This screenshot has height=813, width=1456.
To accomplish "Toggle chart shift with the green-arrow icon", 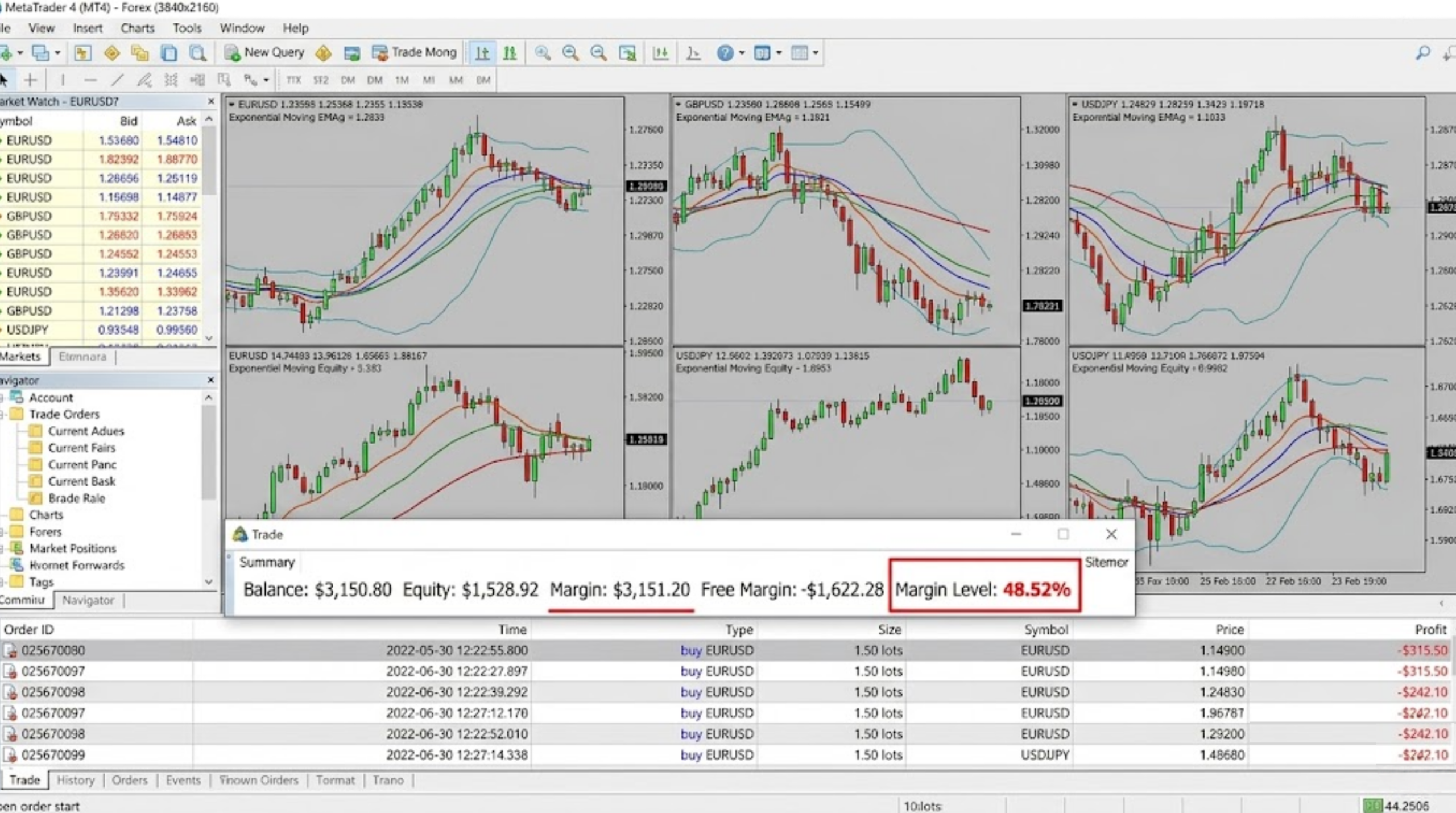I will pyautogui.click(x=627, y=53).
